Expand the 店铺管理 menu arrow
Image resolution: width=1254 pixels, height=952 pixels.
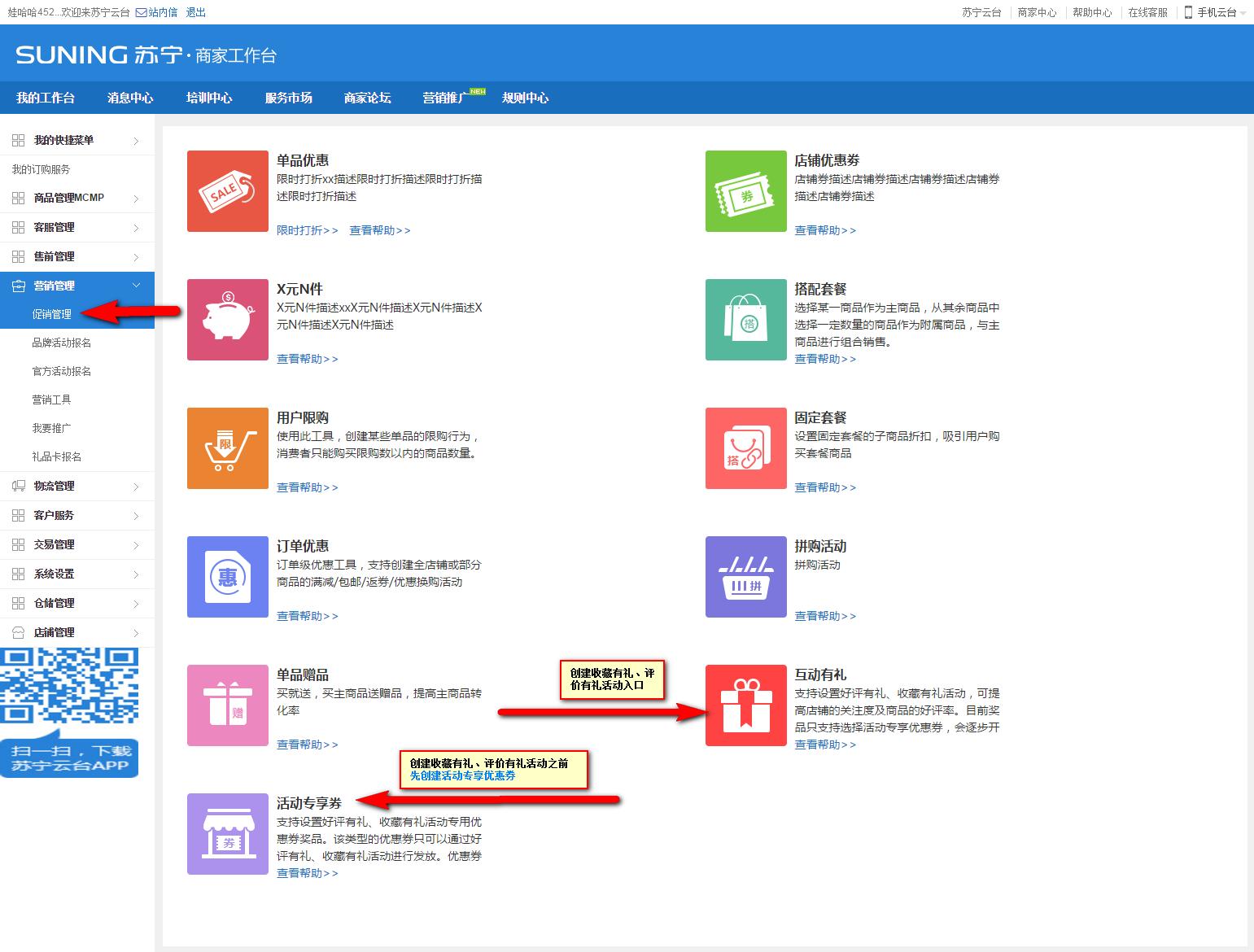tap(136, 633)
